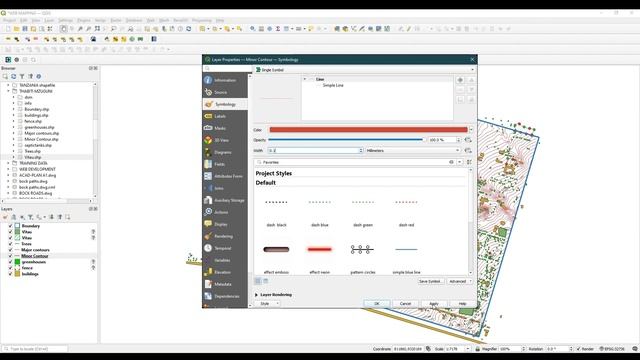The height and width of the screenshot is (360, 640).
Task: Click the Width input field
Action: point(315,151)
